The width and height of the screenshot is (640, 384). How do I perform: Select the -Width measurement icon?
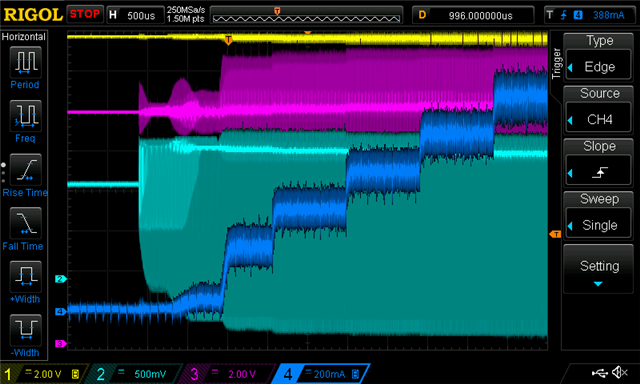pyautogui.click(x=25, y=330)
